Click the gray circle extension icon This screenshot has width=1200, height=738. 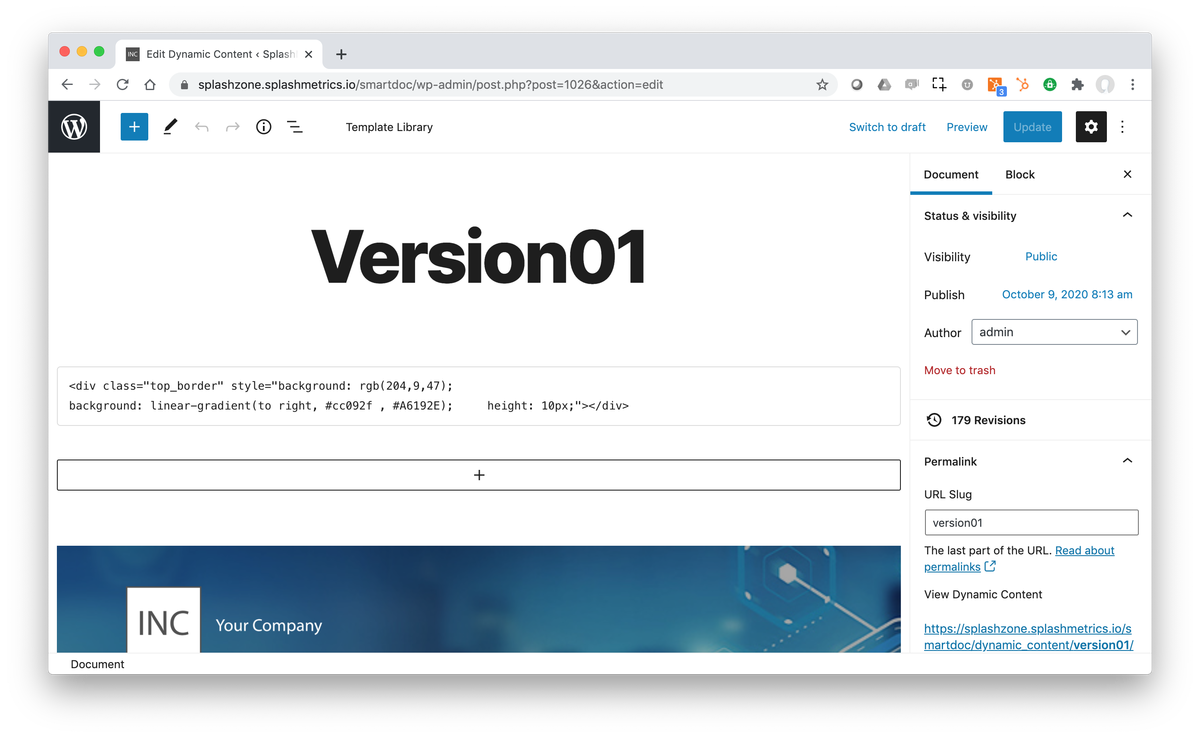[857, 85]
